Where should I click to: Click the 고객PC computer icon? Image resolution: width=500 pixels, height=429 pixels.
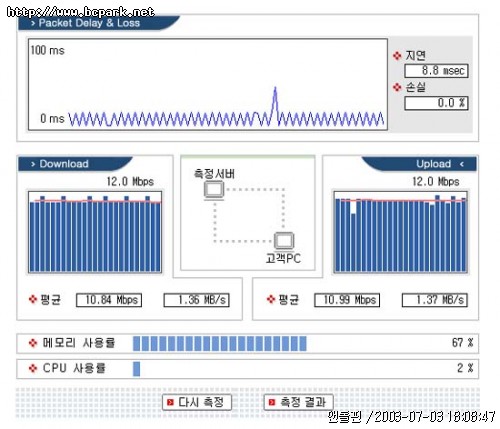point(284,241)
